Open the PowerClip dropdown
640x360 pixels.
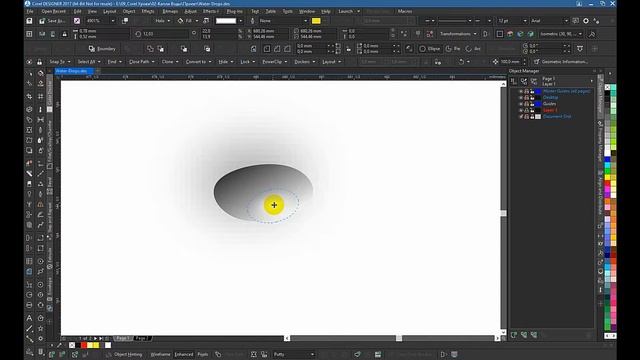[x=274, y=62]
